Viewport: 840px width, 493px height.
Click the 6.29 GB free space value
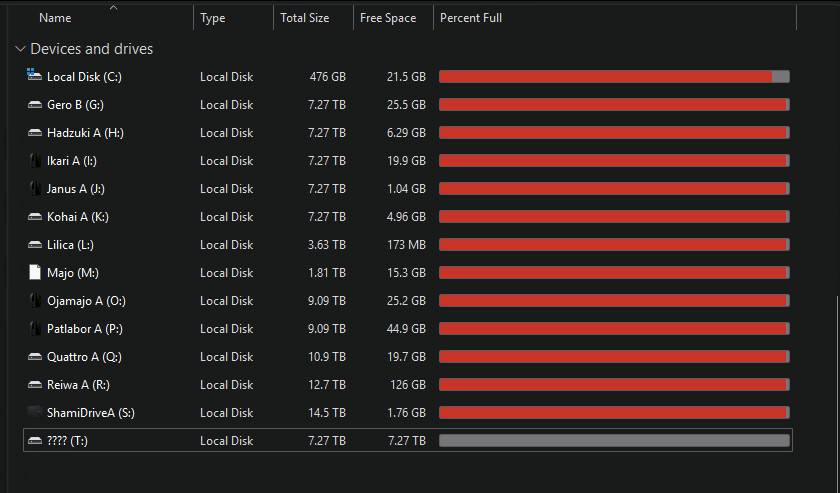point(406,133)
